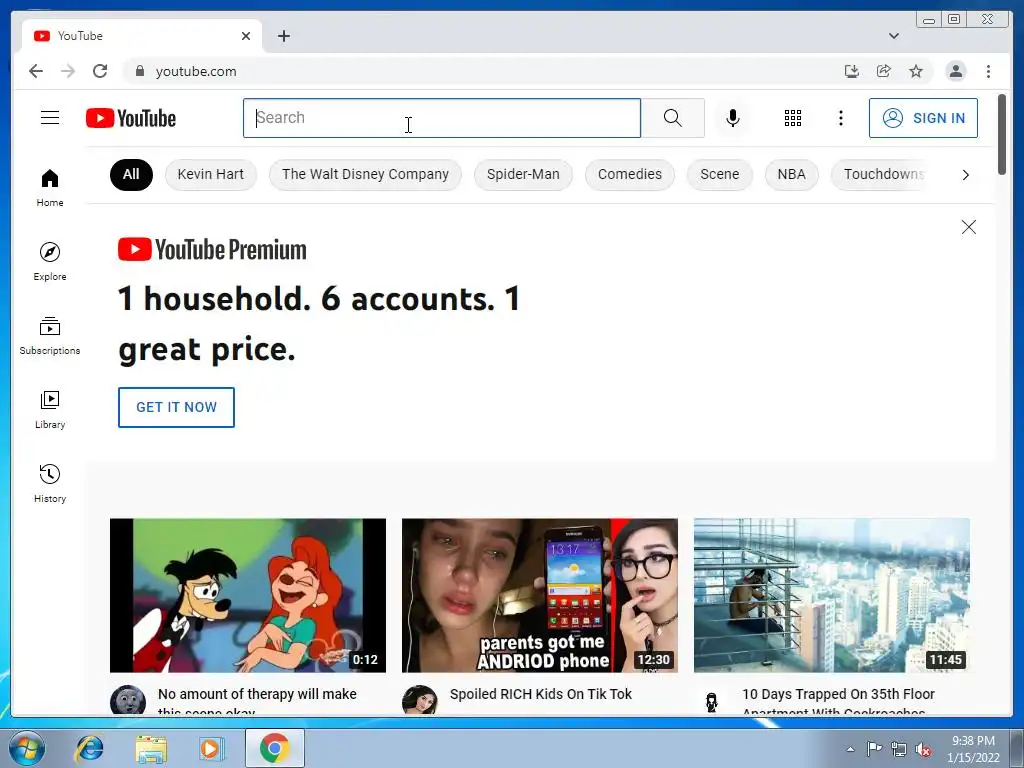This screenshot has height=768, width=1024.
Task: Click the YouTube logo
Action: pos(131,118)
